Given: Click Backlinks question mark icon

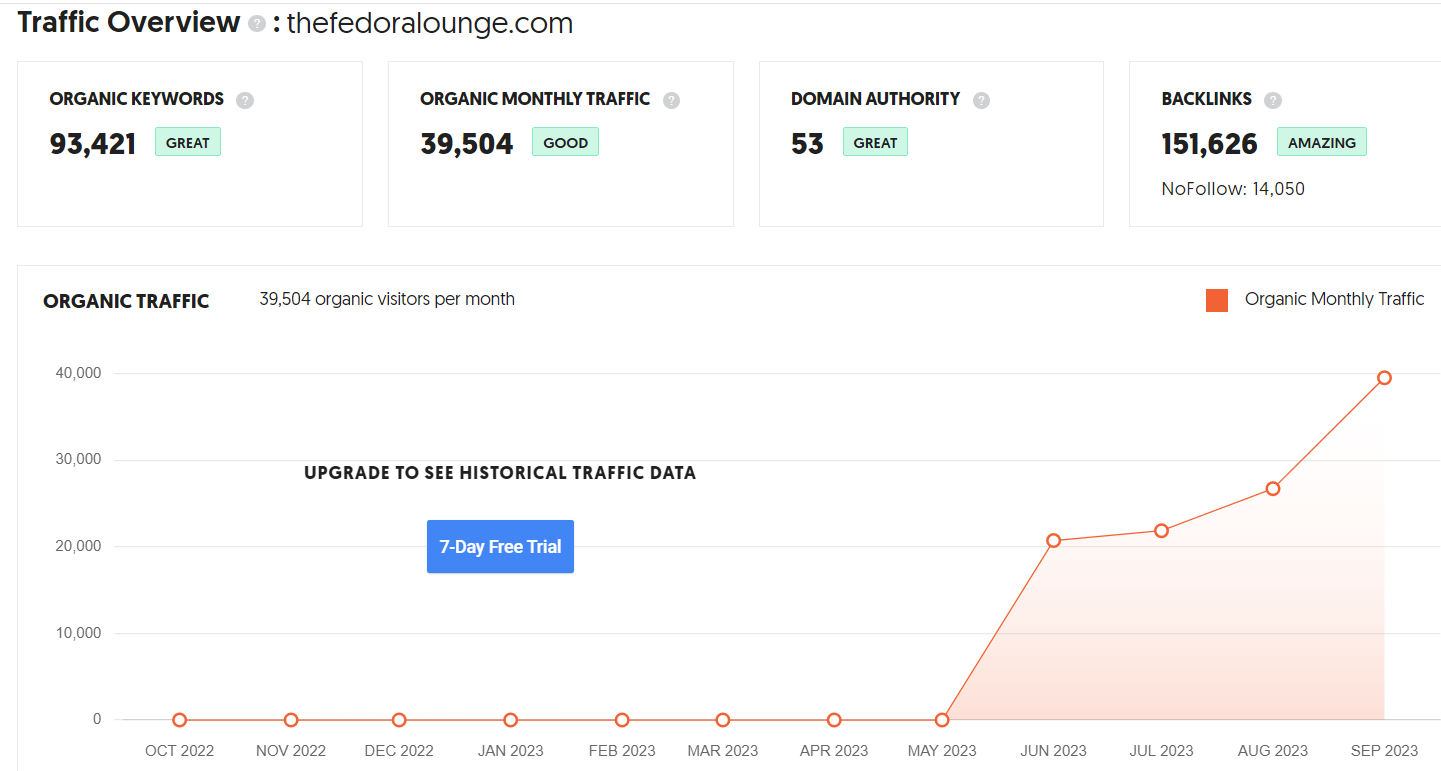Looking at the screenshot, I should coord(1273,100).
